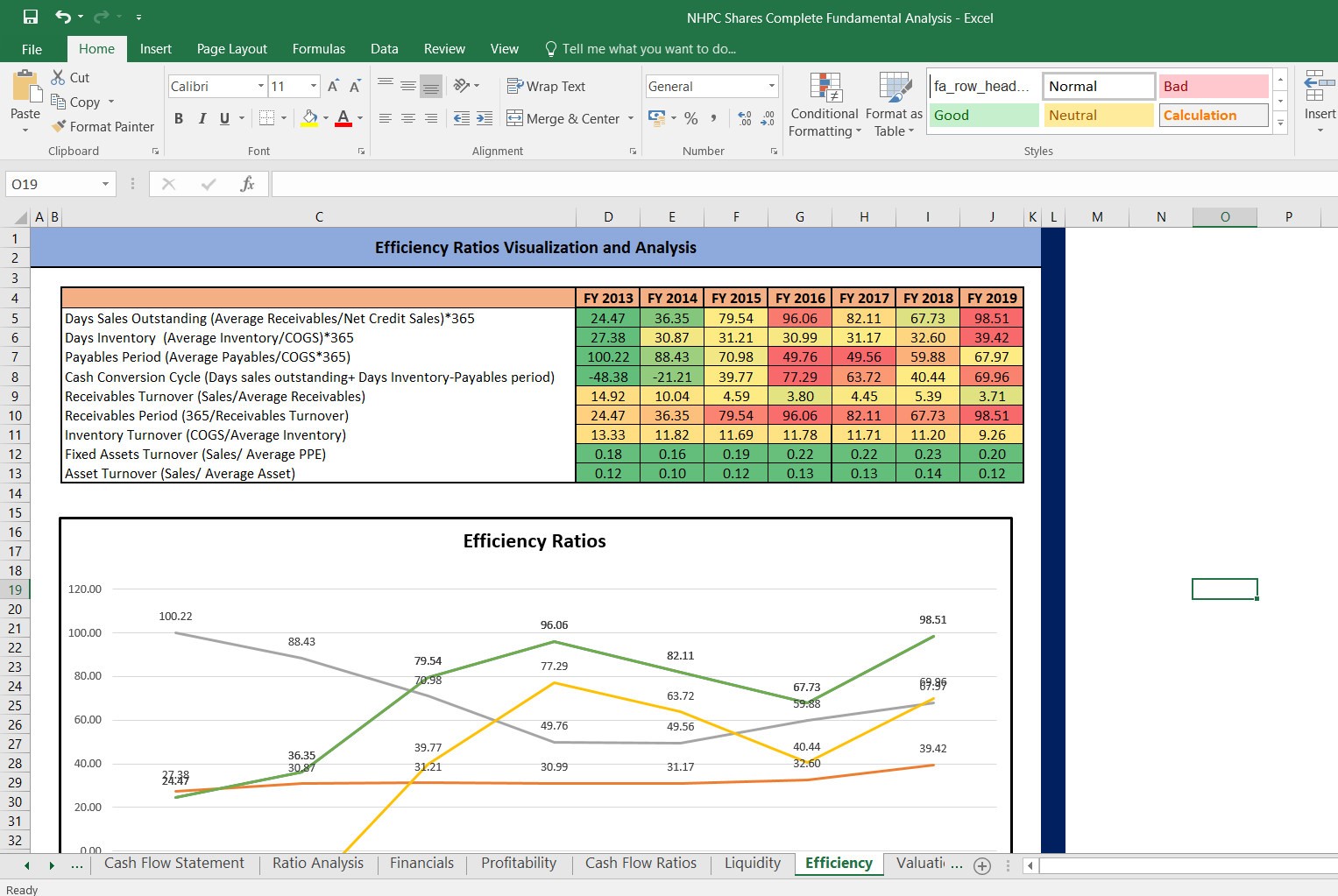Image resolution: width=1338 pixels, height=896 pixels.
Task: Open the Liquidity sheet tab
Action: click(753, 863)
